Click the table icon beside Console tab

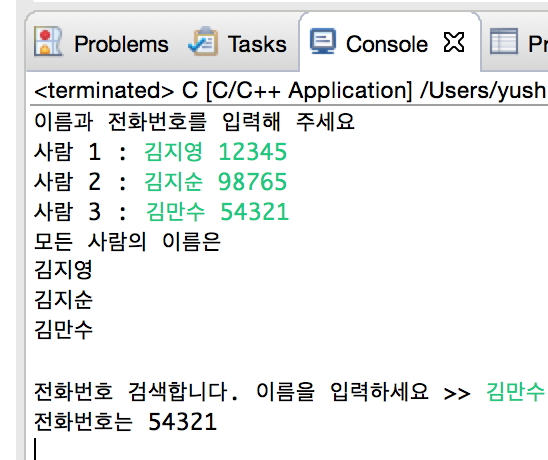[x=504, y=42]
